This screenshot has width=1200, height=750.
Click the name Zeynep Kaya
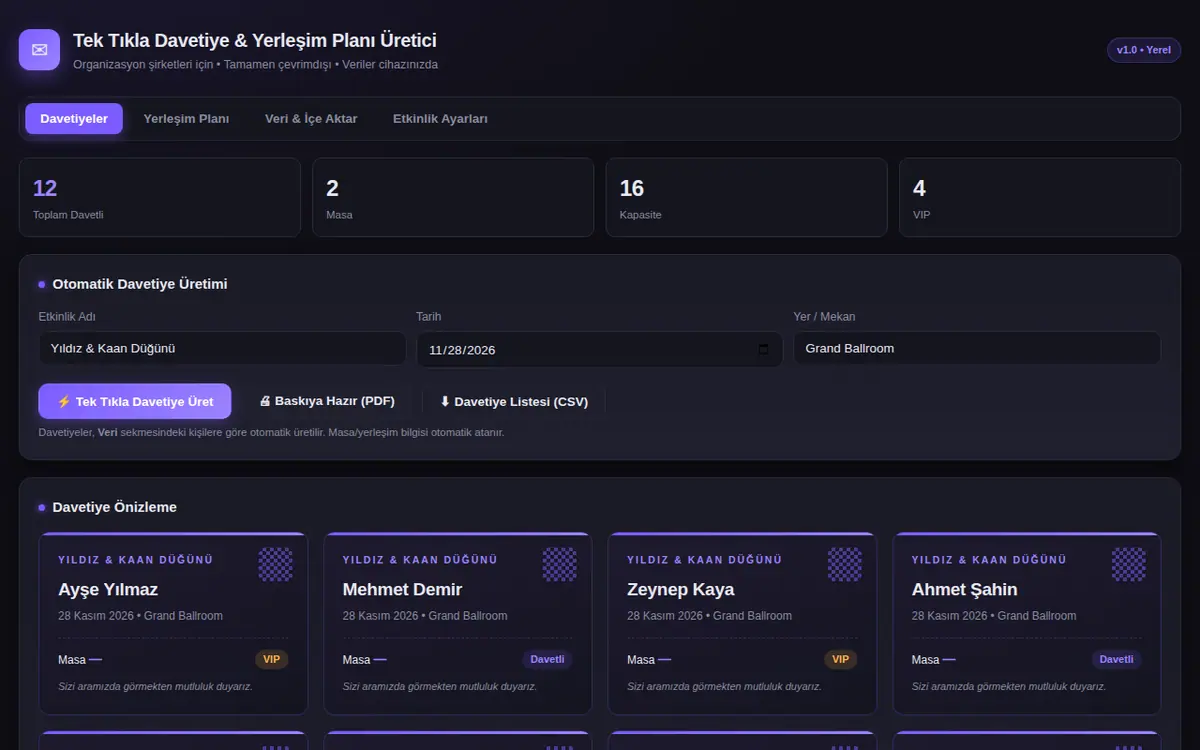coord(680,589)
